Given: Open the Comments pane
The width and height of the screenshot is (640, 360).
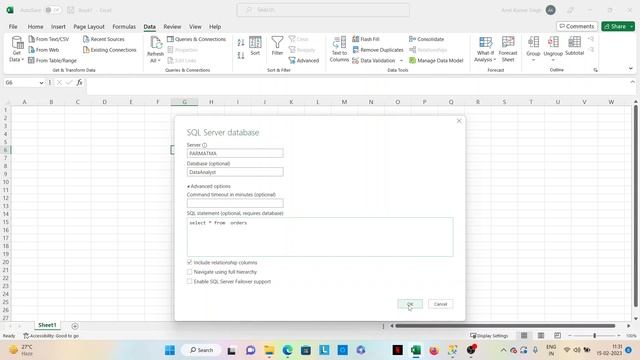Looking at the screenshot, I should 577,26.
